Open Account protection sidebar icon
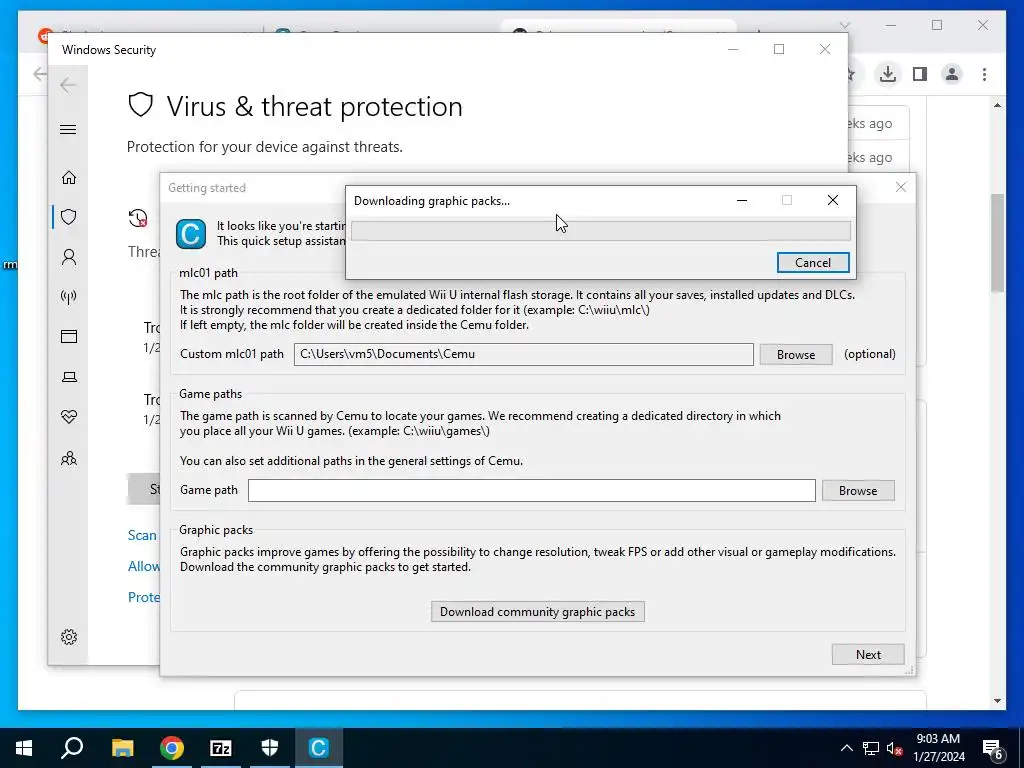This screenshot has height=768, width=1024. point(69,257)
